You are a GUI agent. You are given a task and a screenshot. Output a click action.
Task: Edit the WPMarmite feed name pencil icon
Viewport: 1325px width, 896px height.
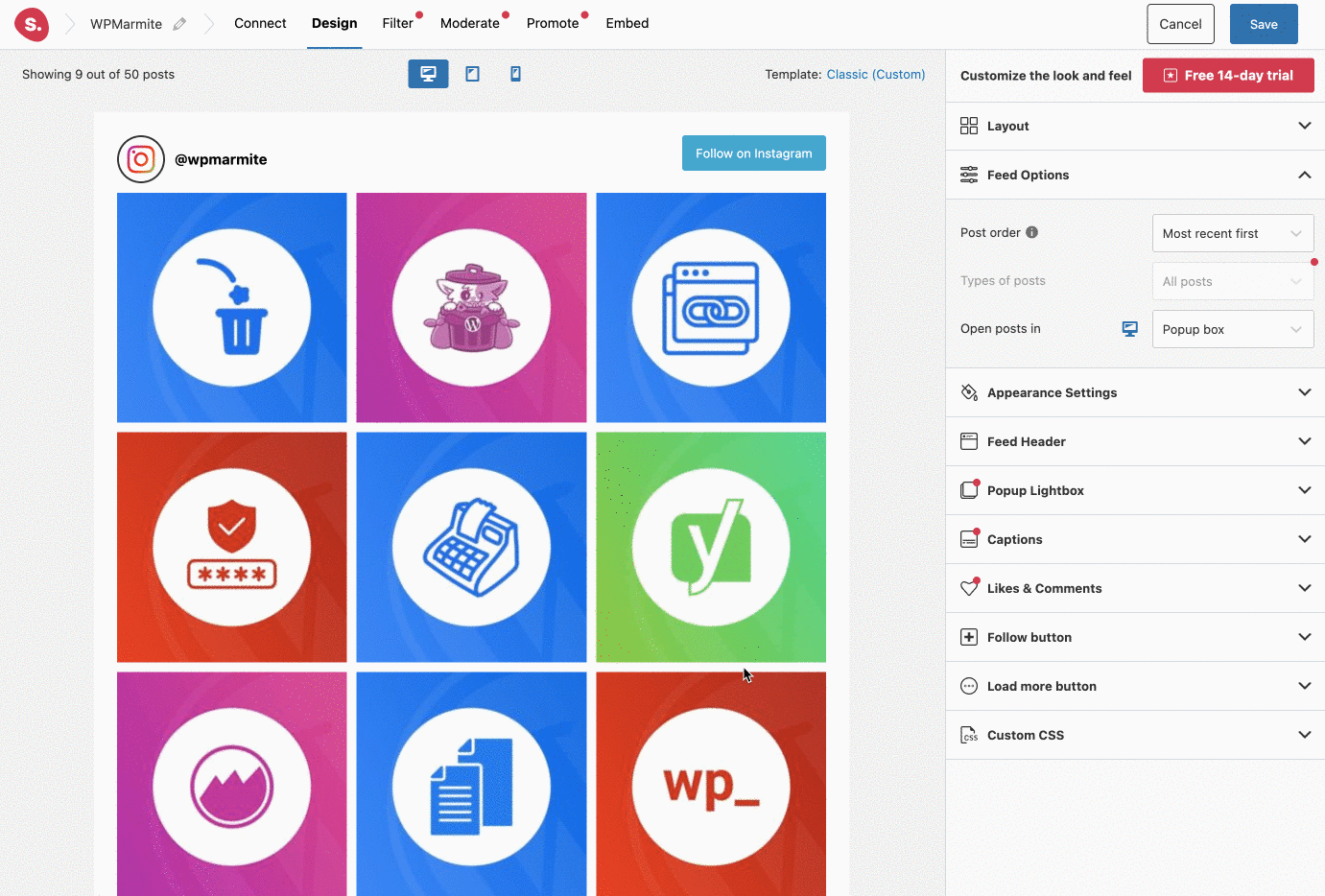(x=179, y=24)
